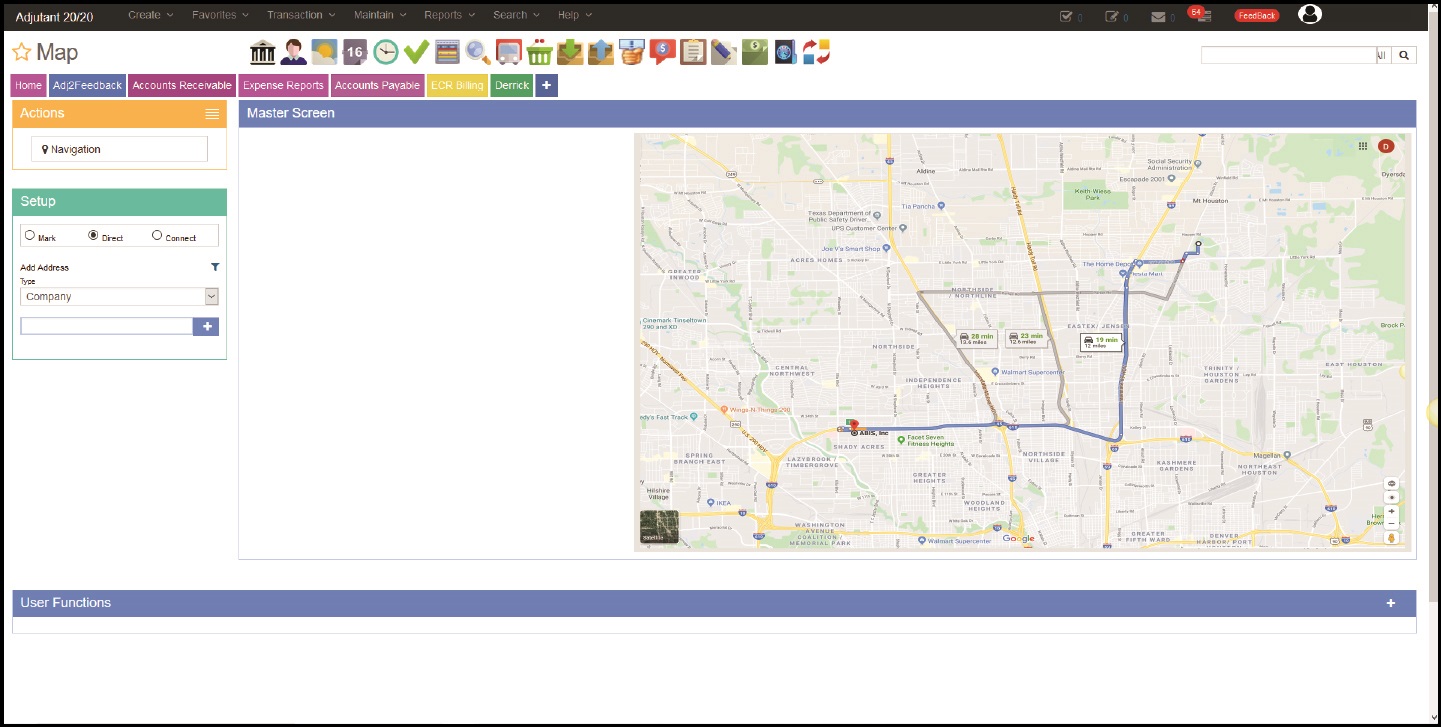This screenshot has height=727, width=1441.
Task: Click the red FeedBack button
Action: [x=1256, y=16]
